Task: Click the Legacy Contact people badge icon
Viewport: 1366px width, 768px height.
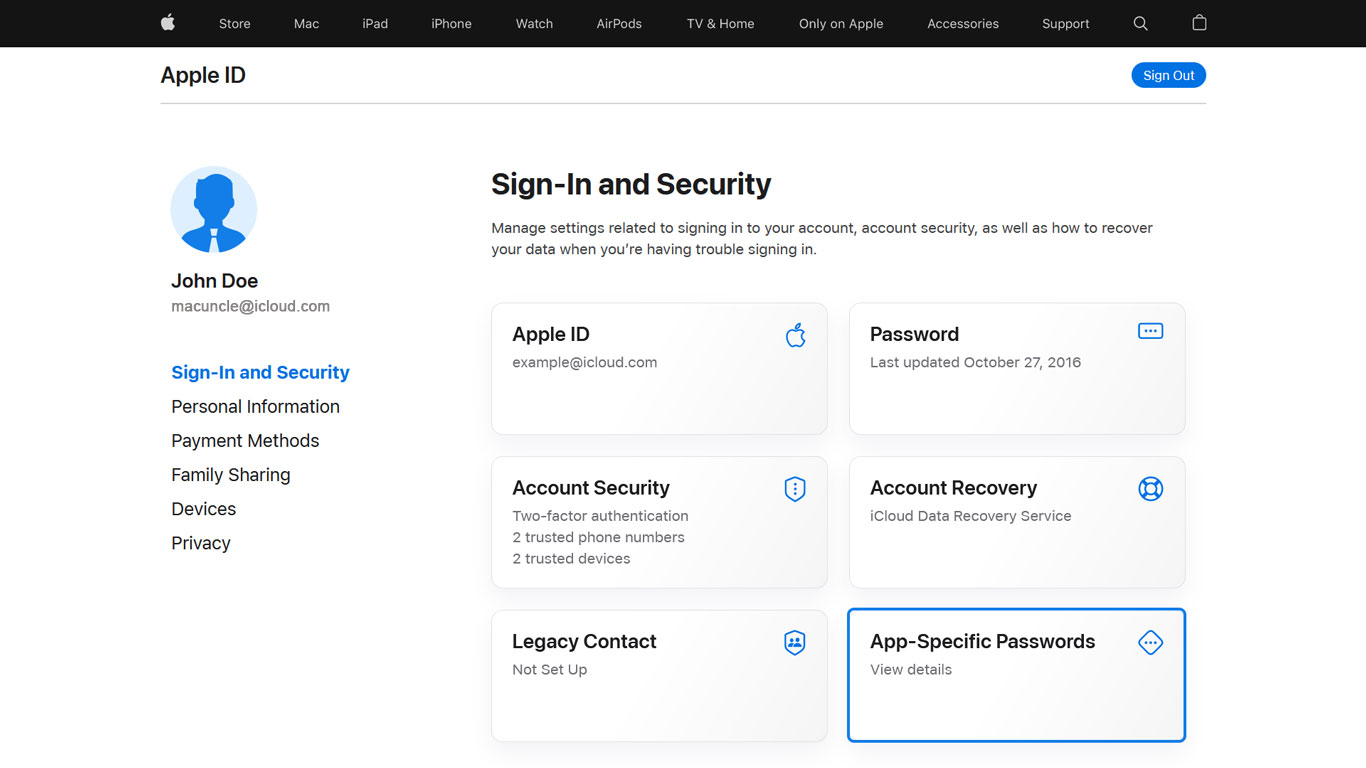Action: (x=795, y=643)
